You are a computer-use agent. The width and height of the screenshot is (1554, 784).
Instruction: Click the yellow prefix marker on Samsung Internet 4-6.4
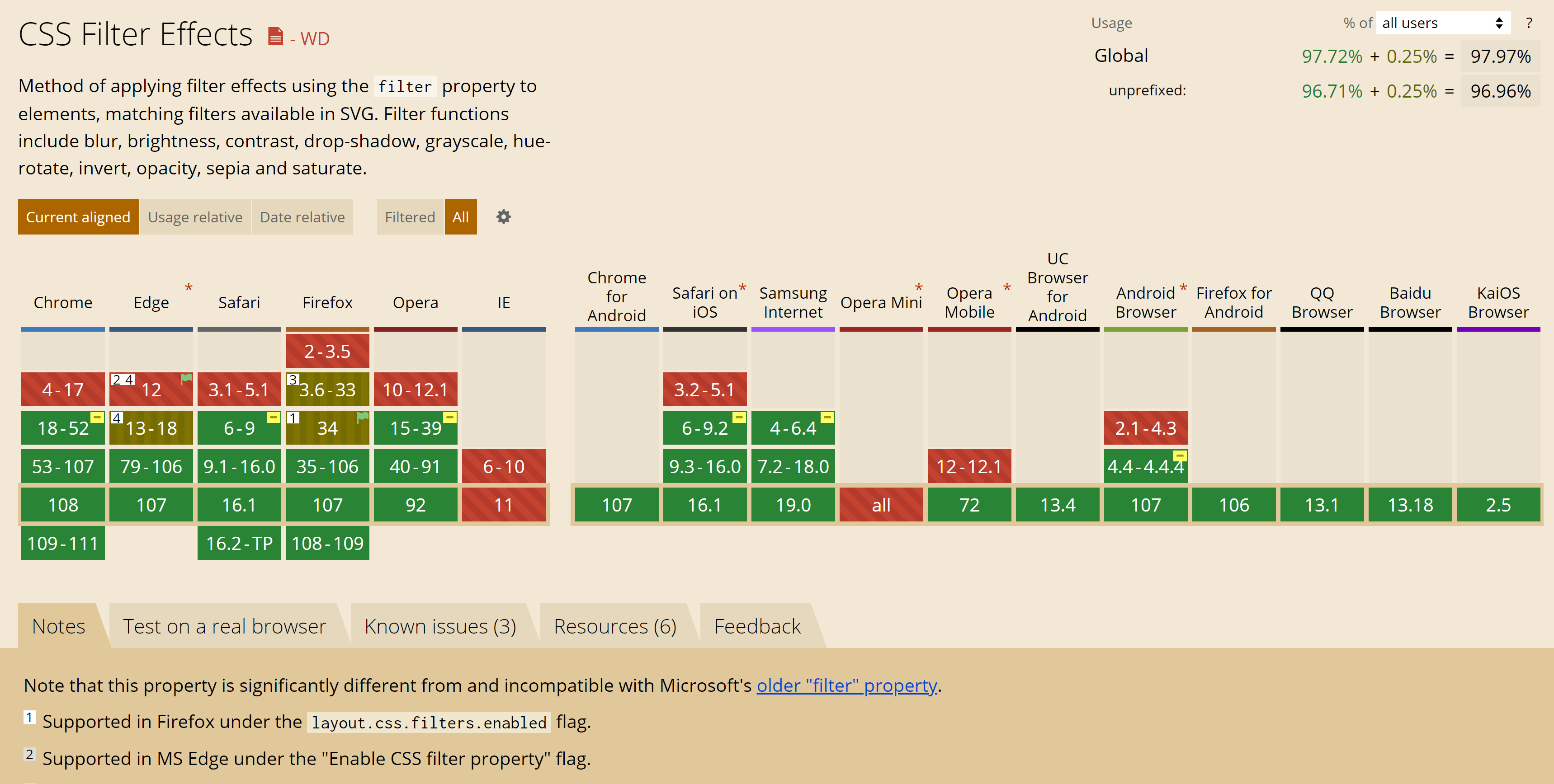[827, 418]
